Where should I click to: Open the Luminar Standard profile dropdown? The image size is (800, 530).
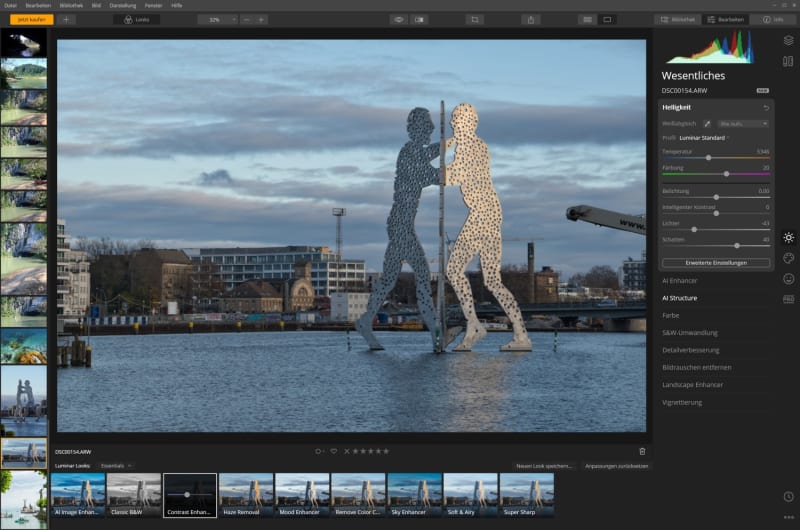point(705,138)
